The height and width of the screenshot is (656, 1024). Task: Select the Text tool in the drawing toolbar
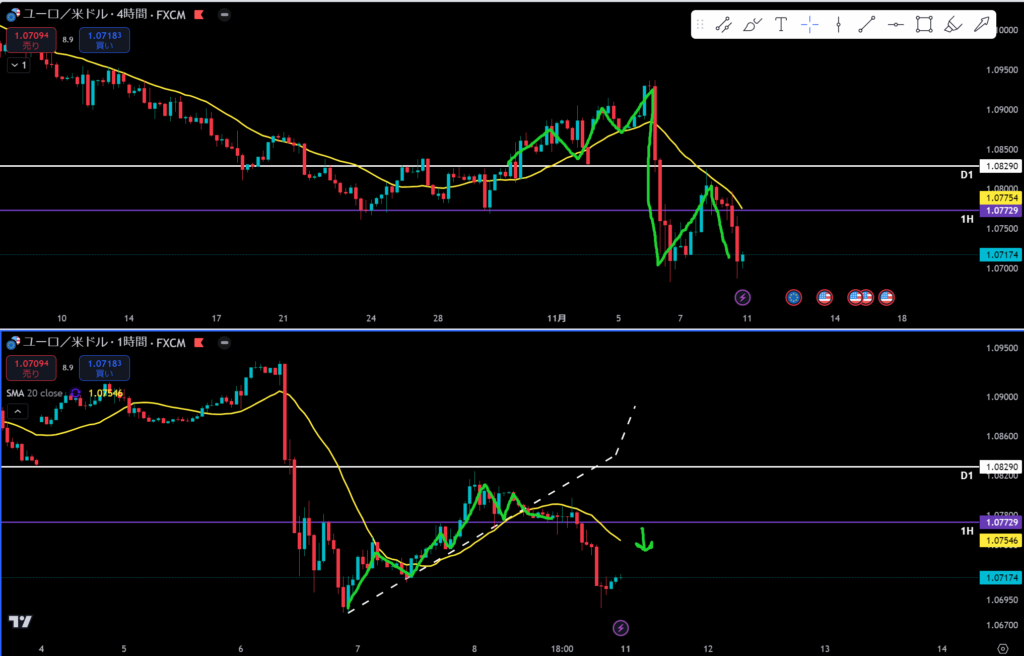(781, 25)
